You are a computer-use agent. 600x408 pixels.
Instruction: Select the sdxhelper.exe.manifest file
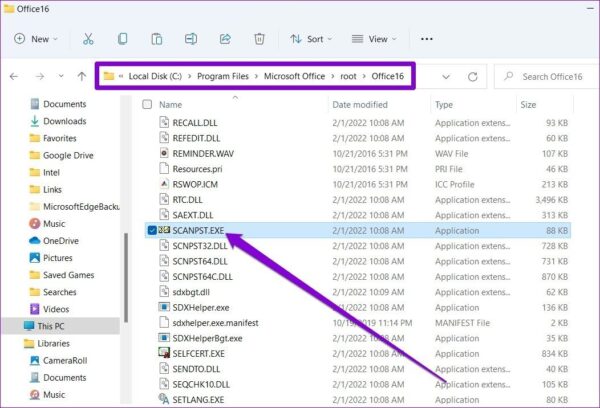[215, 323]
